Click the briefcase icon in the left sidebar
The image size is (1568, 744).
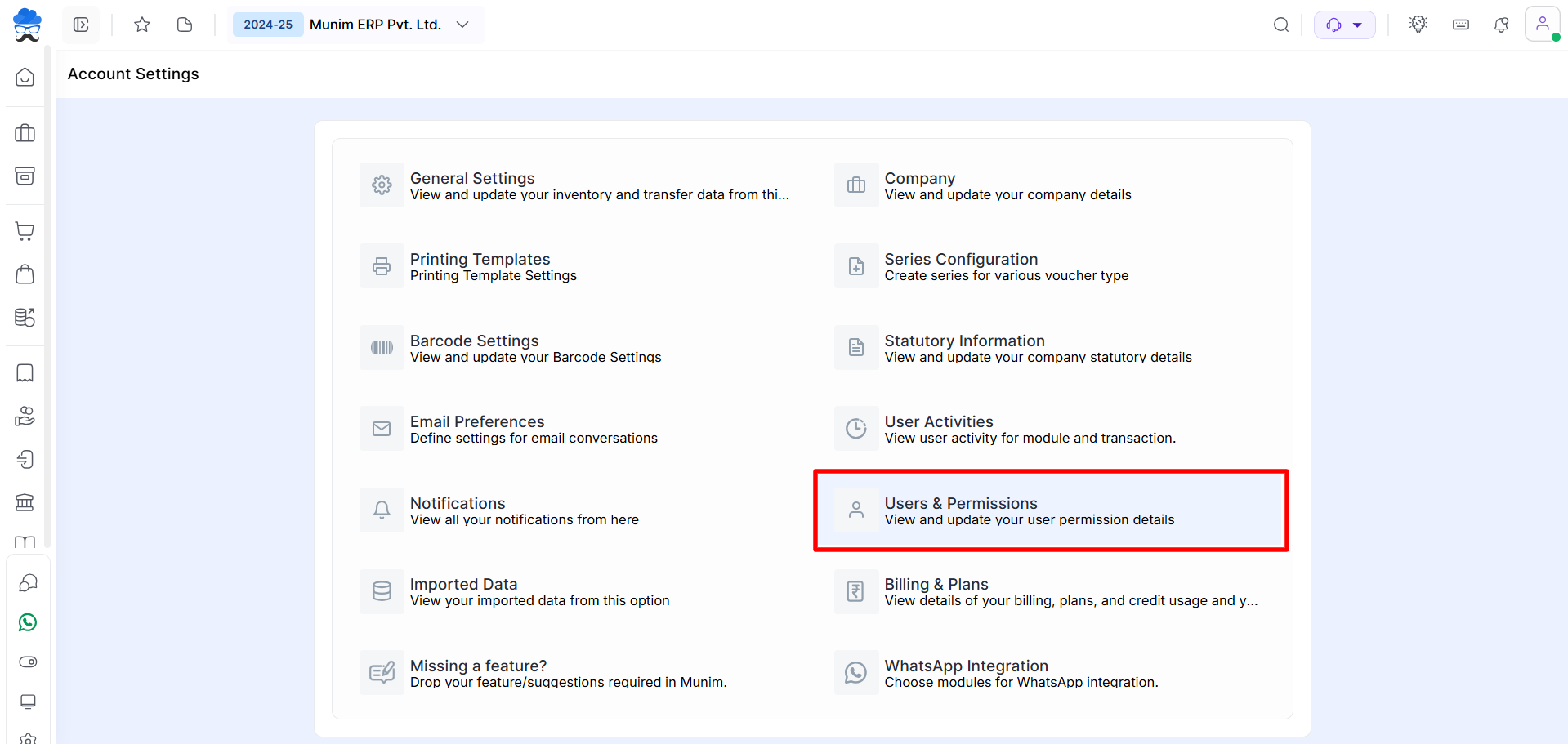[x=25, y=133]
